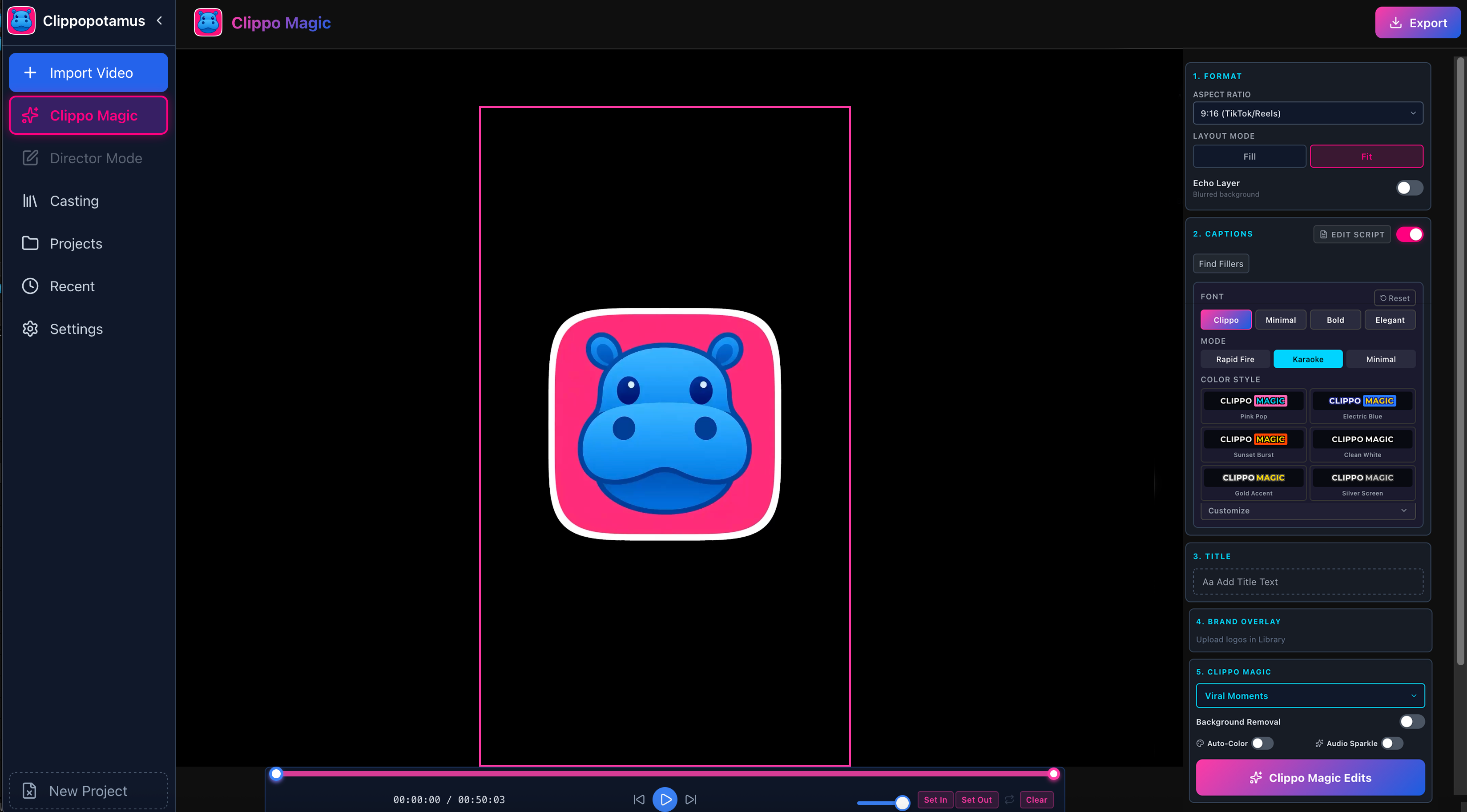
Task: Click the Auto-Color palette icon
Action: pyautogui.click(x=1200, y=743)
